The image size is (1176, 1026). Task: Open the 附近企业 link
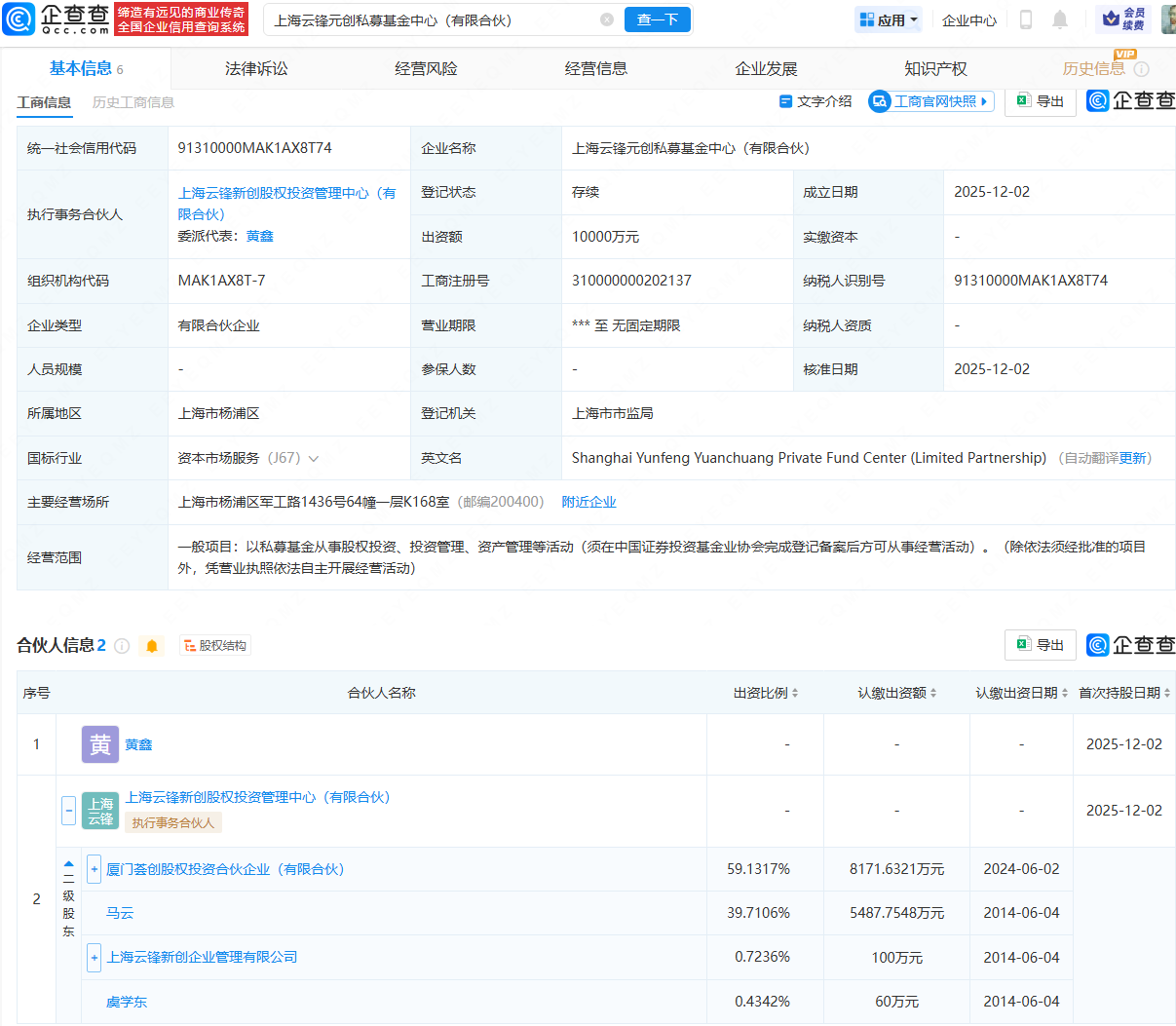(588, 502)
